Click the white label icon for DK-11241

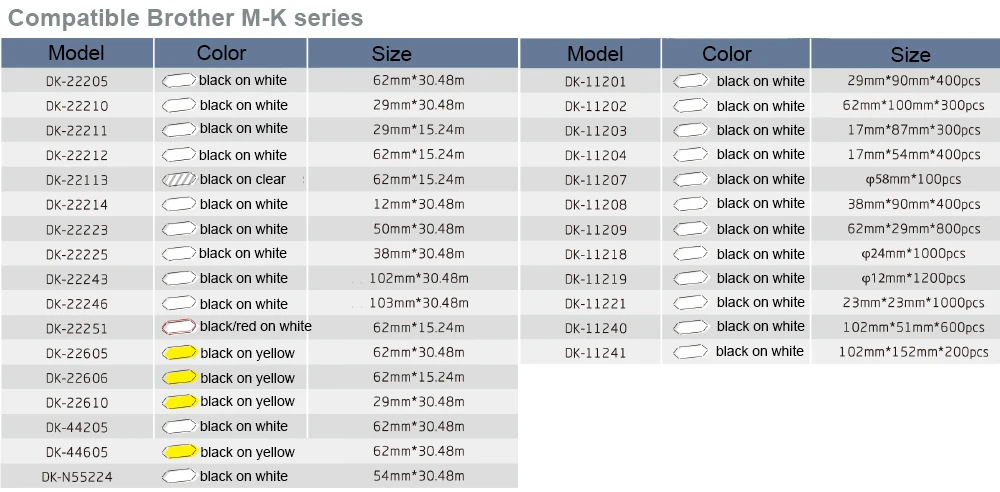coord(691,351)
